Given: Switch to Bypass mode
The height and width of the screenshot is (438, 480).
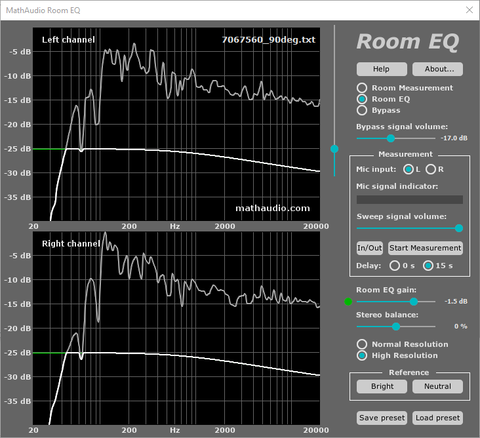Looking at the screenshot, I should point(362,110).
